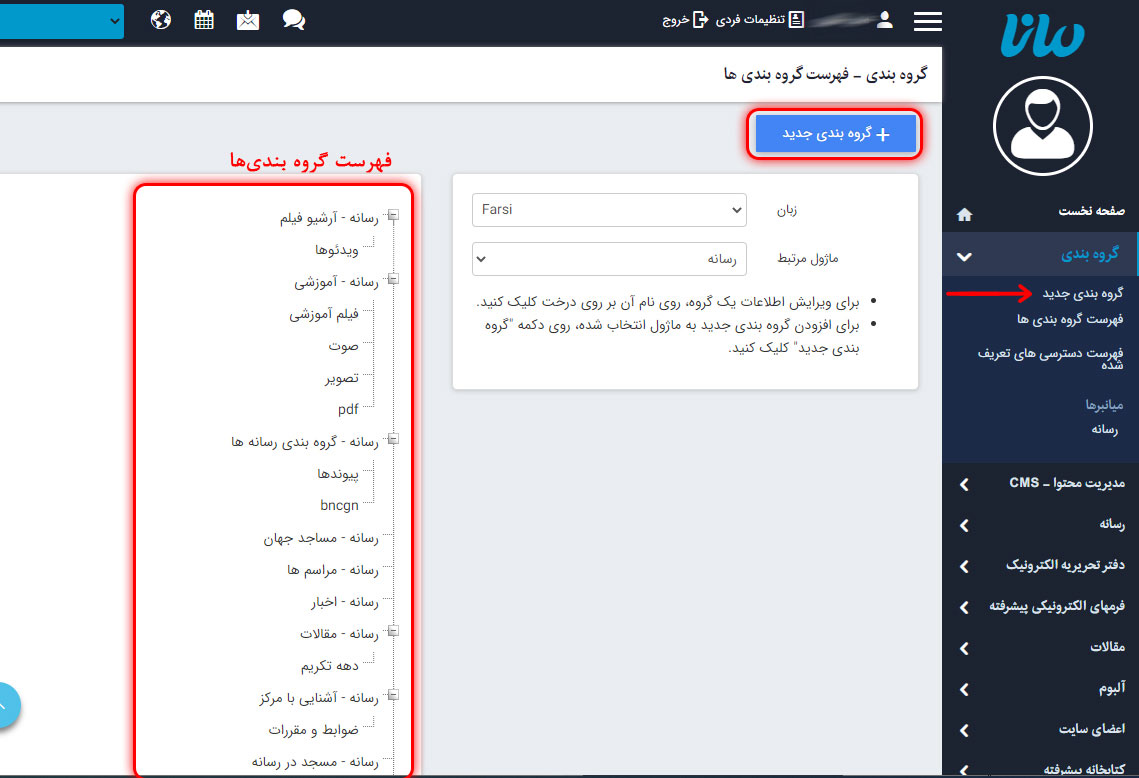
Task: Open the Farsi language dropdown
Action: pyautogui.click(x=609, y=210)
